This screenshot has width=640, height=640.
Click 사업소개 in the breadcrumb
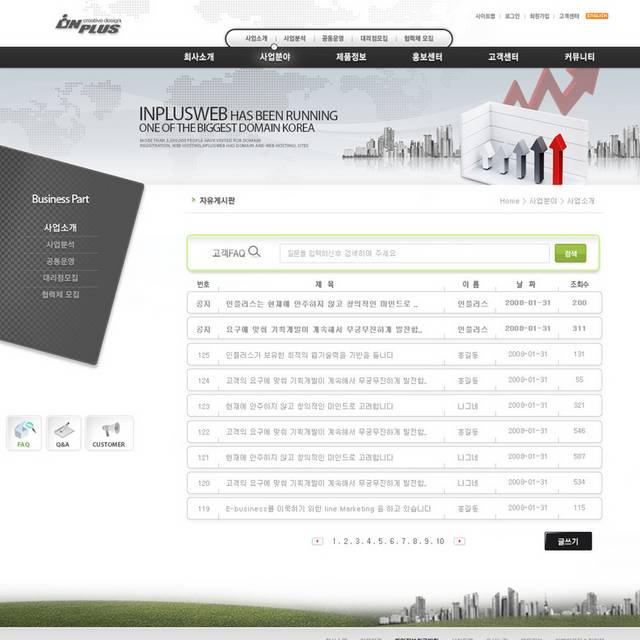[580, 201]
